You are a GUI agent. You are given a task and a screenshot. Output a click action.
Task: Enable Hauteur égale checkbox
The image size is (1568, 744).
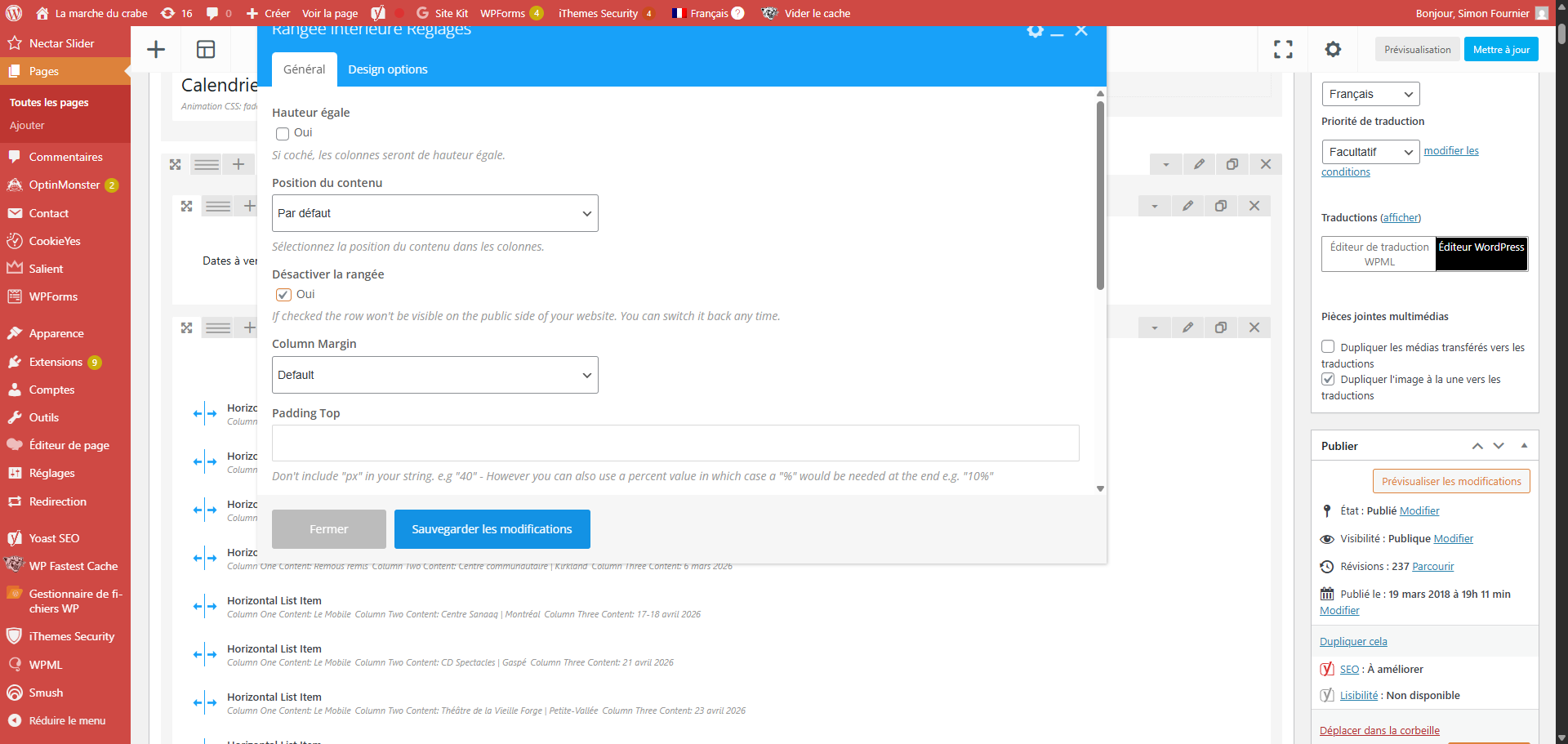283,134
